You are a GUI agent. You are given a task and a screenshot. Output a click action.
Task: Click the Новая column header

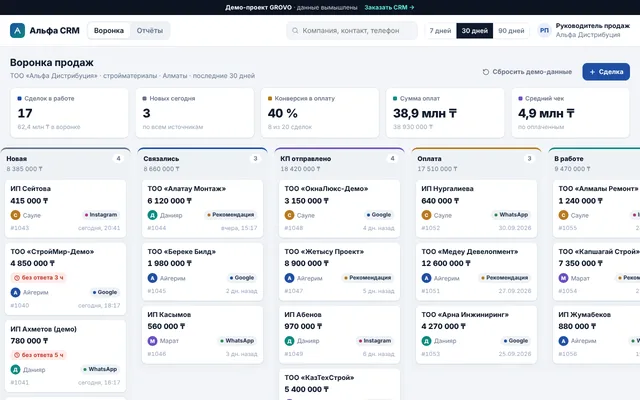coord(65,163)
